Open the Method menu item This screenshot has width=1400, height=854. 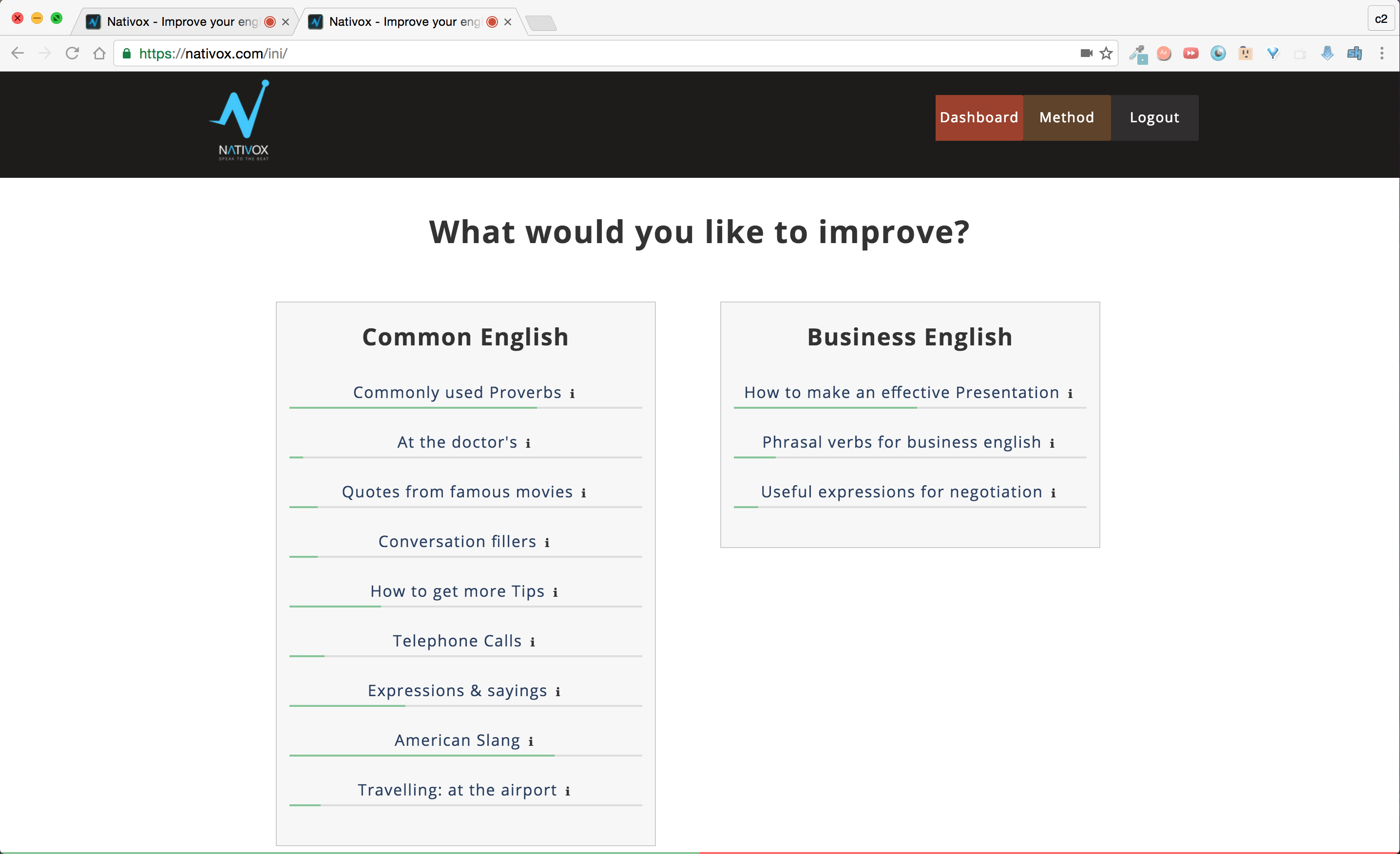tap(1067, 117)
